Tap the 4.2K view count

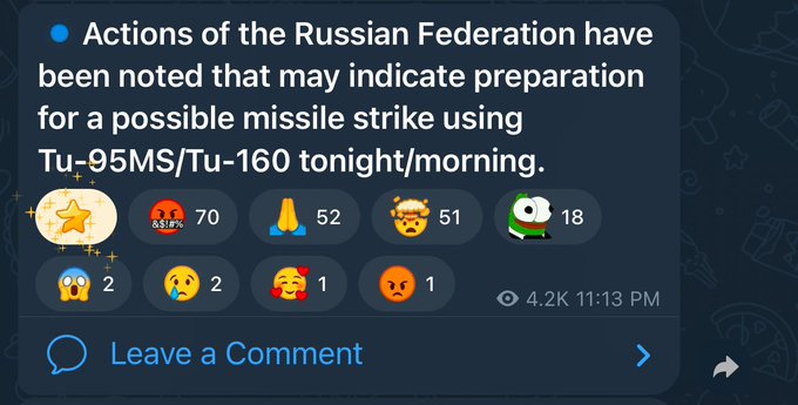(547, 299)
